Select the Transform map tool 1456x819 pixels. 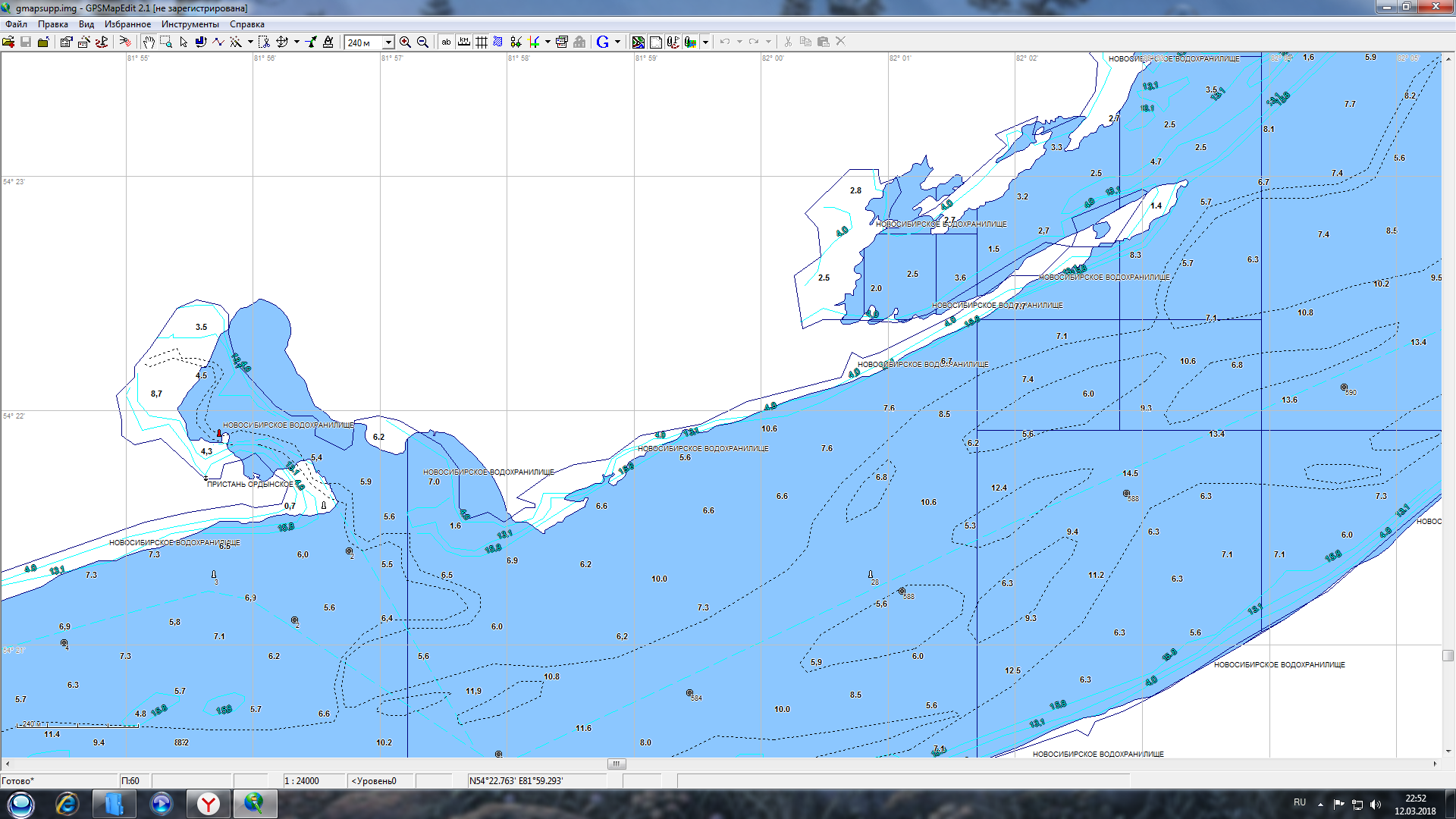282,42
